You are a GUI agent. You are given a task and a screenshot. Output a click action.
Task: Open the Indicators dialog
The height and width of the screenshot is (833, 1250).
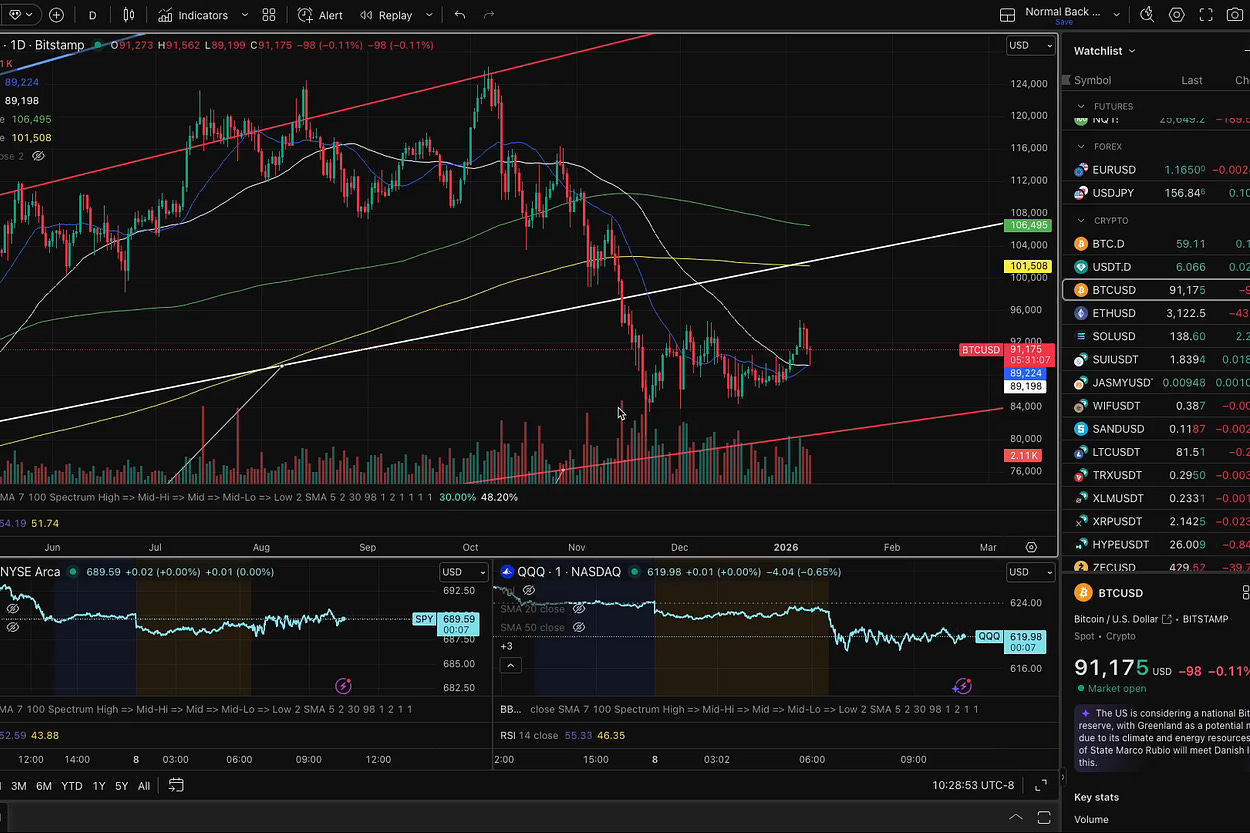(193, 15)
